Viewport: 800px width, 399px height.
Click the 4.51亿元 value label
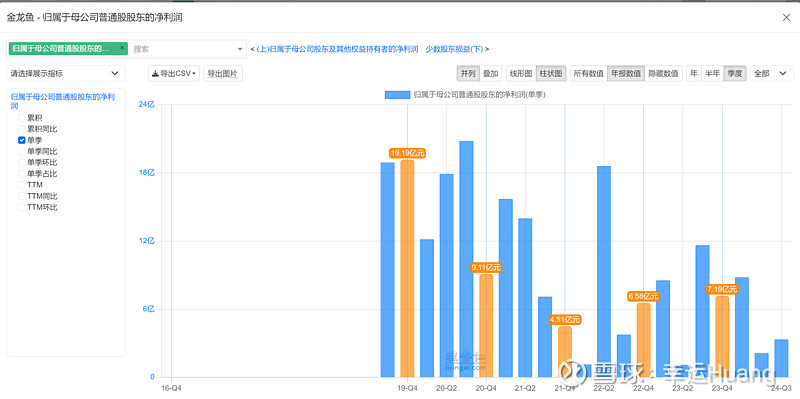pyautogui.click(x=565, y=320)
